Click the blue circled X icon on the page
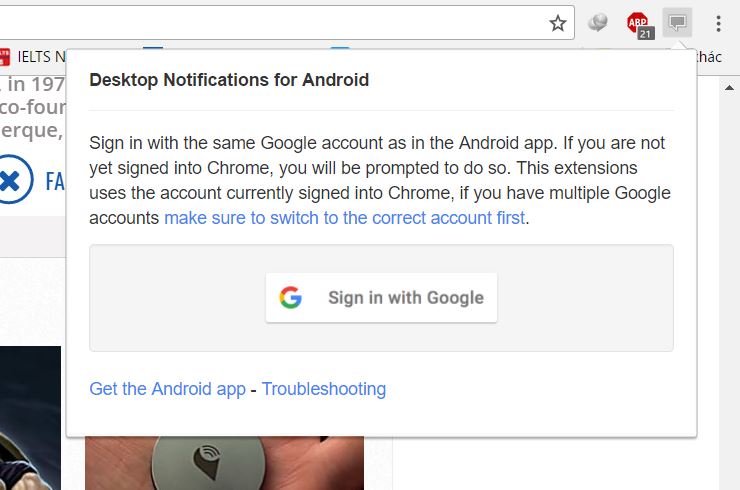Image resolution: width=740 pixels, height=490 pixels. pyautogui.click(x=11, y=181)
